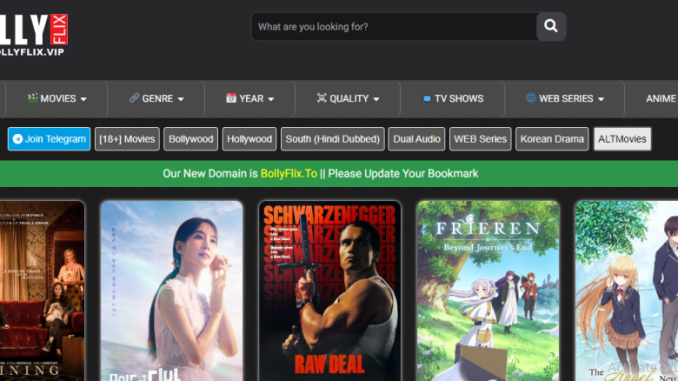This screenshot has width=678, height=381.
Task: Expand the Quality dropdown arrow
Action: [376, 99]
